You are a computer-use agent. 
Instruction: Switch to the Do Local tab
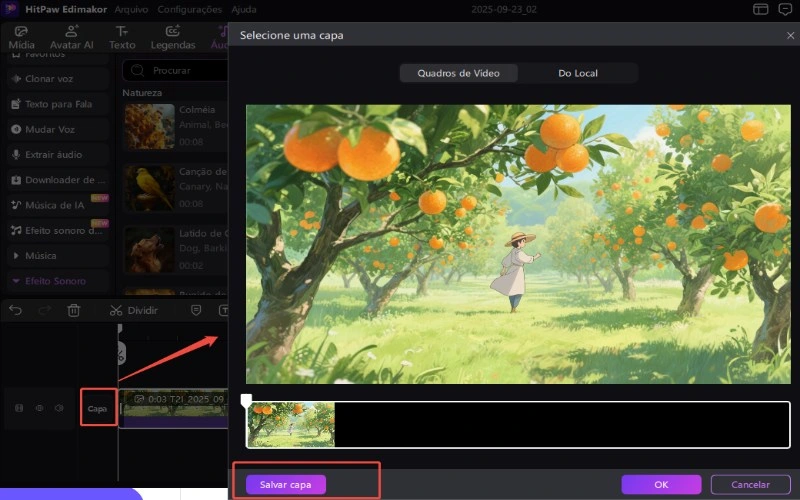pyautogui.click(x=578, y=73)
